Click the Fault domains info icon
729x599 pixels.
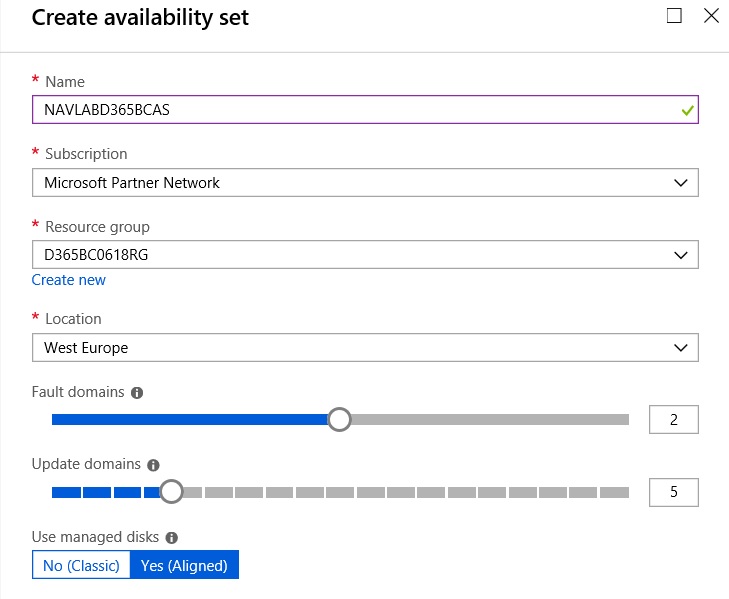tap(137, 393)
